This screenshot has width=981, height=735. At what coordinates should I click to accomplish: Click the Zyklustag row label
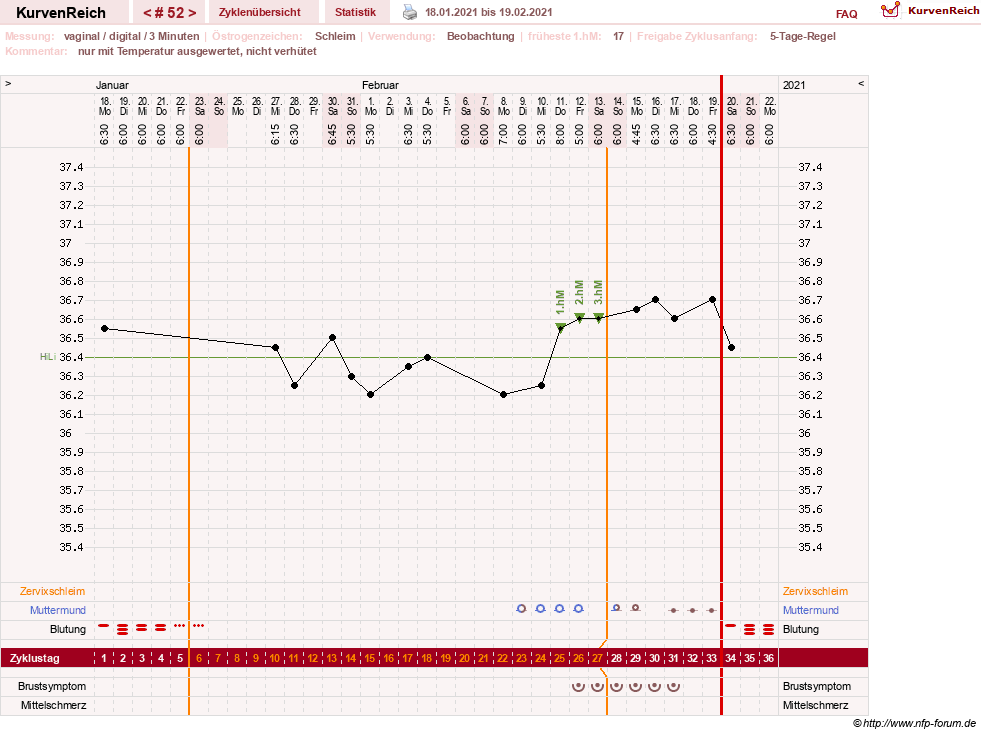coord(34,658)
